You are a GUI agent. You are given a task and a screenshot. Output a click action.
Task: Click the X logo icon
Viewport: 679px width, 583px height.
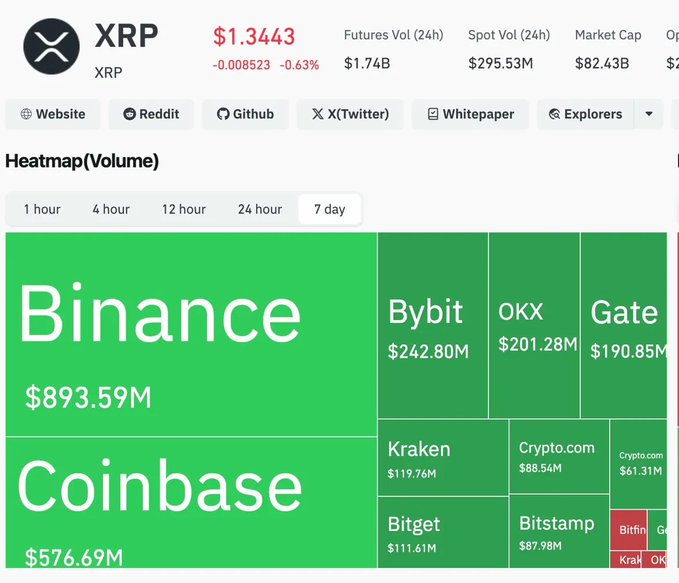[318, 114]
